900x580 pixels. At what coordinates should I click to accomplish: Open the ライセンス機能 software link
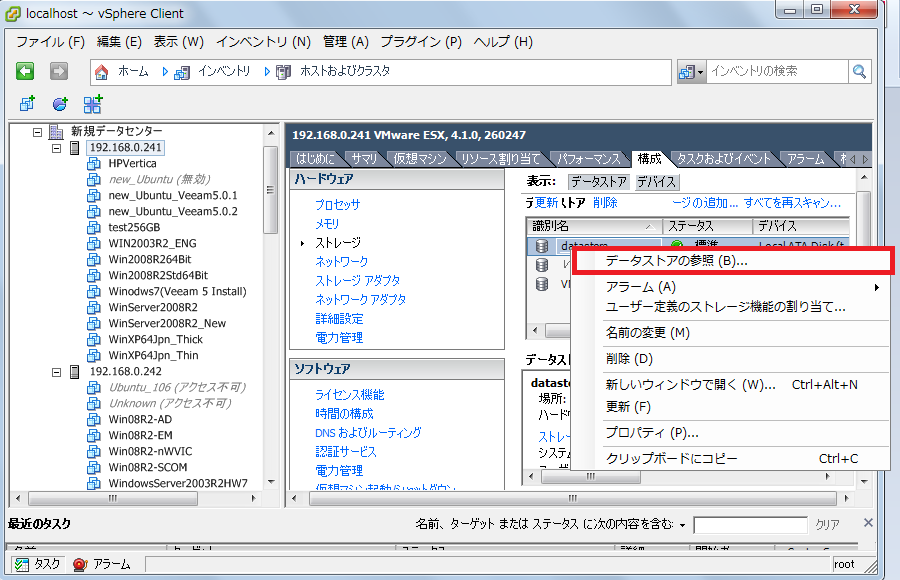point(350,395)
